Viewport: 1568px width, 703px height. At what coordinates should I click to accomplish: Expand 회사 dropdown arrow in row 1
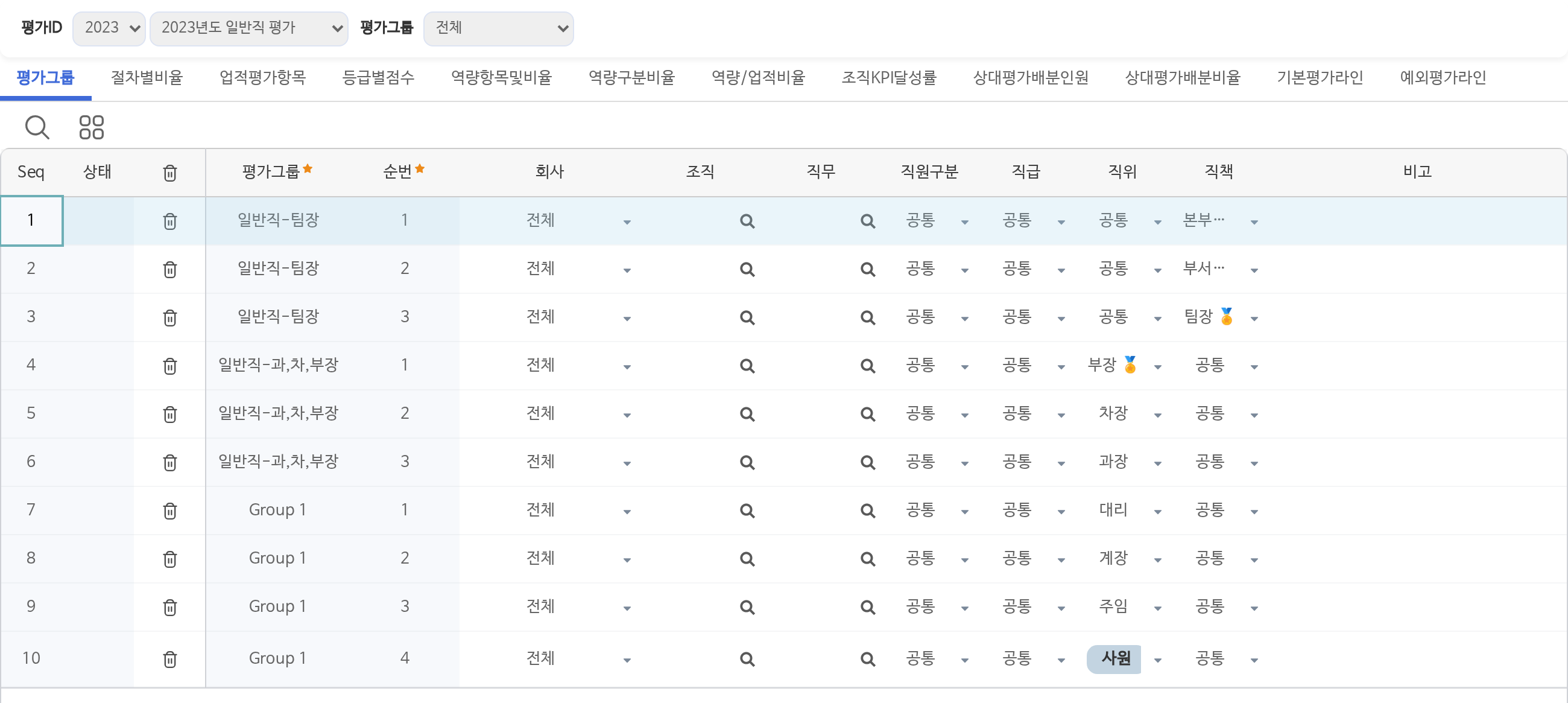point(627,222)
